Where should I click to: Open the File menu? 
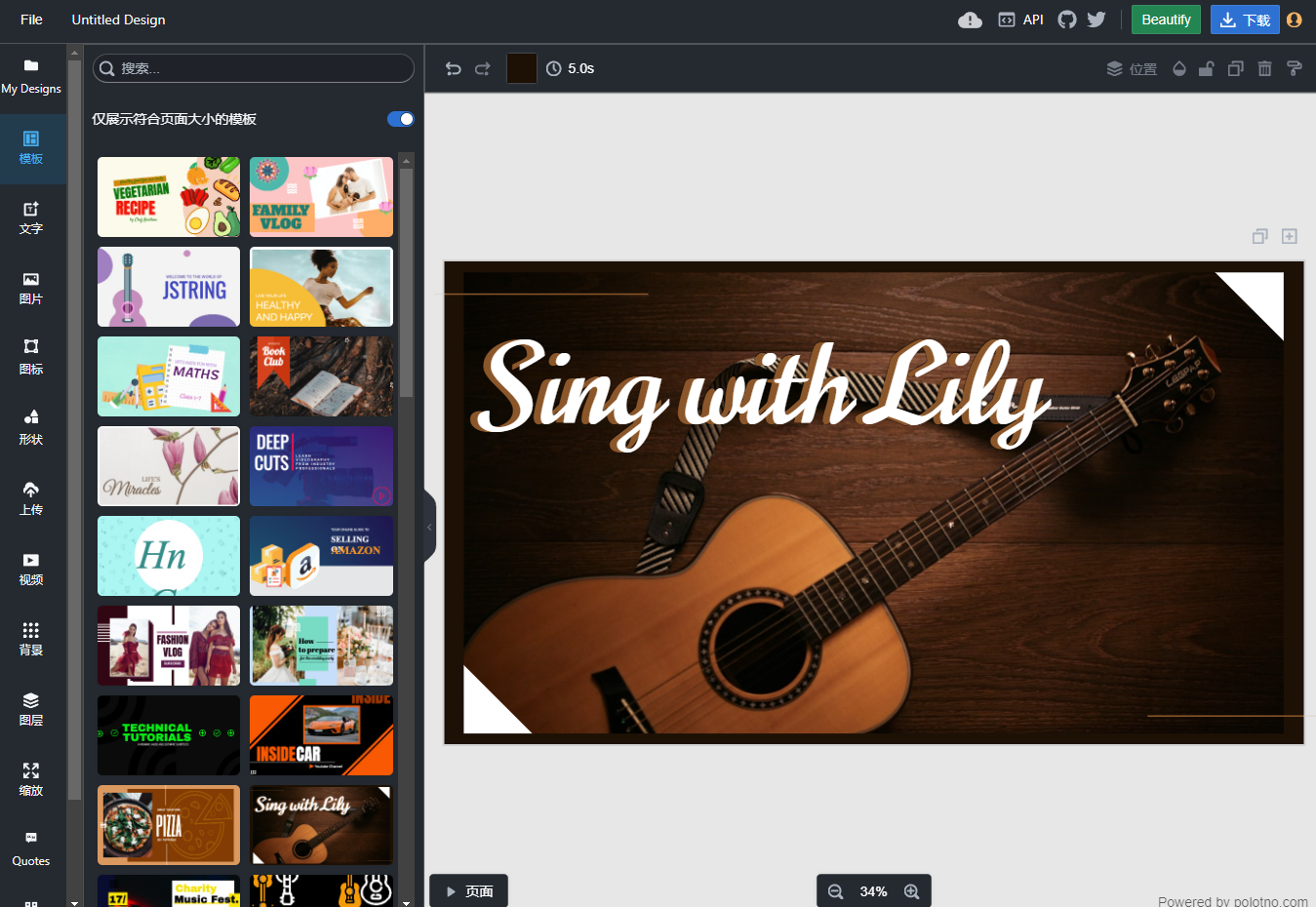[31, 20]
